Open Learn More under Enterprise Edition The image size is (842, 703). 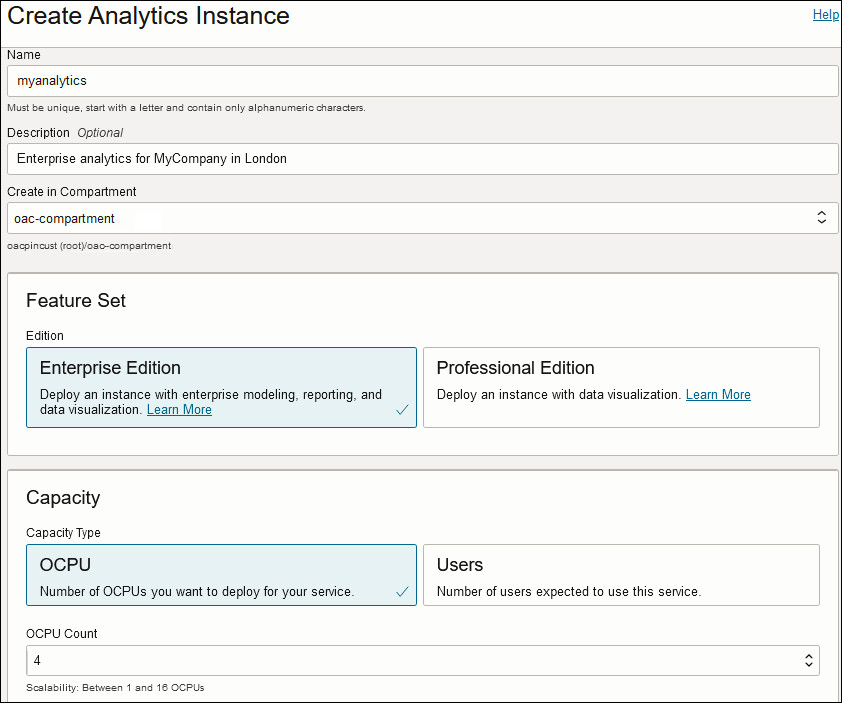pyautogui.click(x=179, y=410)
